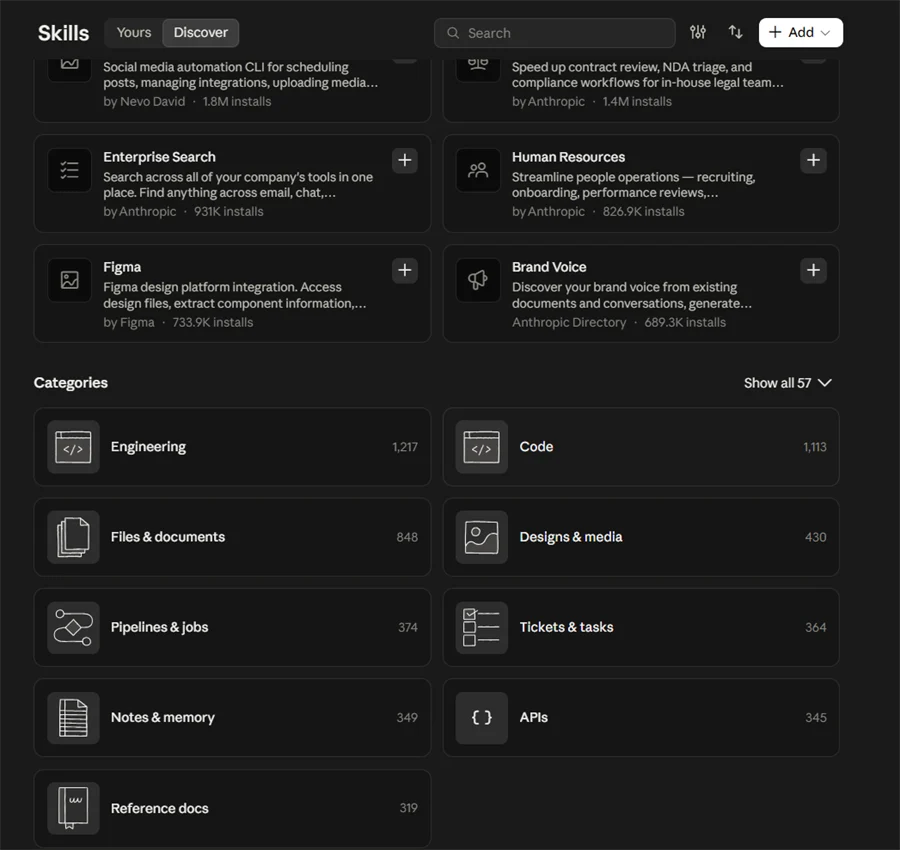Open the Notes & memory category
Image resolution: width=900 pixels, height=850 pixels.
point(232,717)
